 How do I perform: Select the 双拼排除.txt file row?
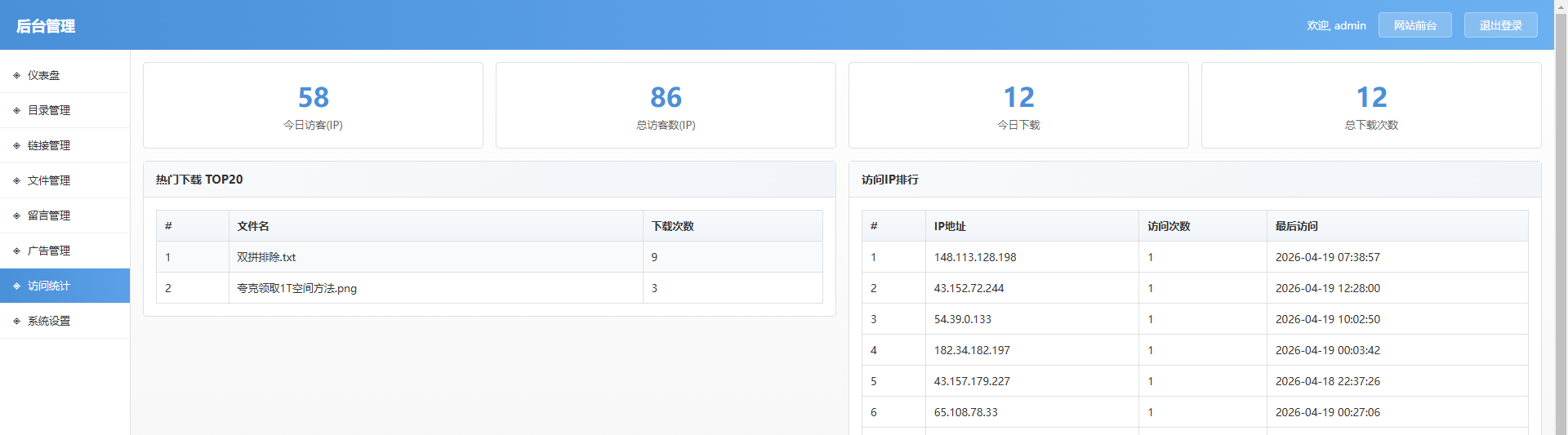(266, 257)
